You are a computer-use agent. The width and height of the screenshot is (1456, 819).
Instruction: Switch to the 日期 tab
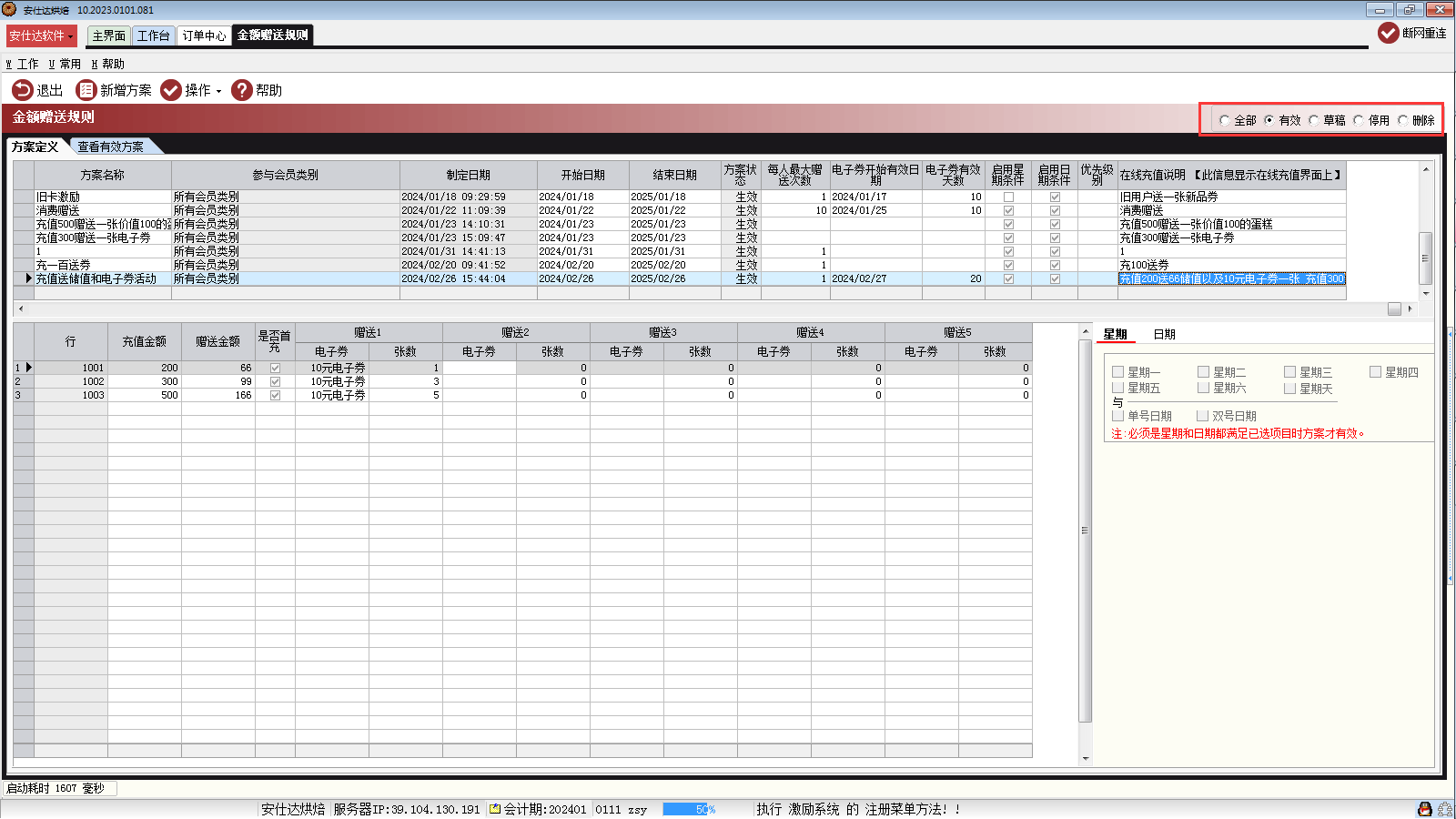tap(1164, 334)
